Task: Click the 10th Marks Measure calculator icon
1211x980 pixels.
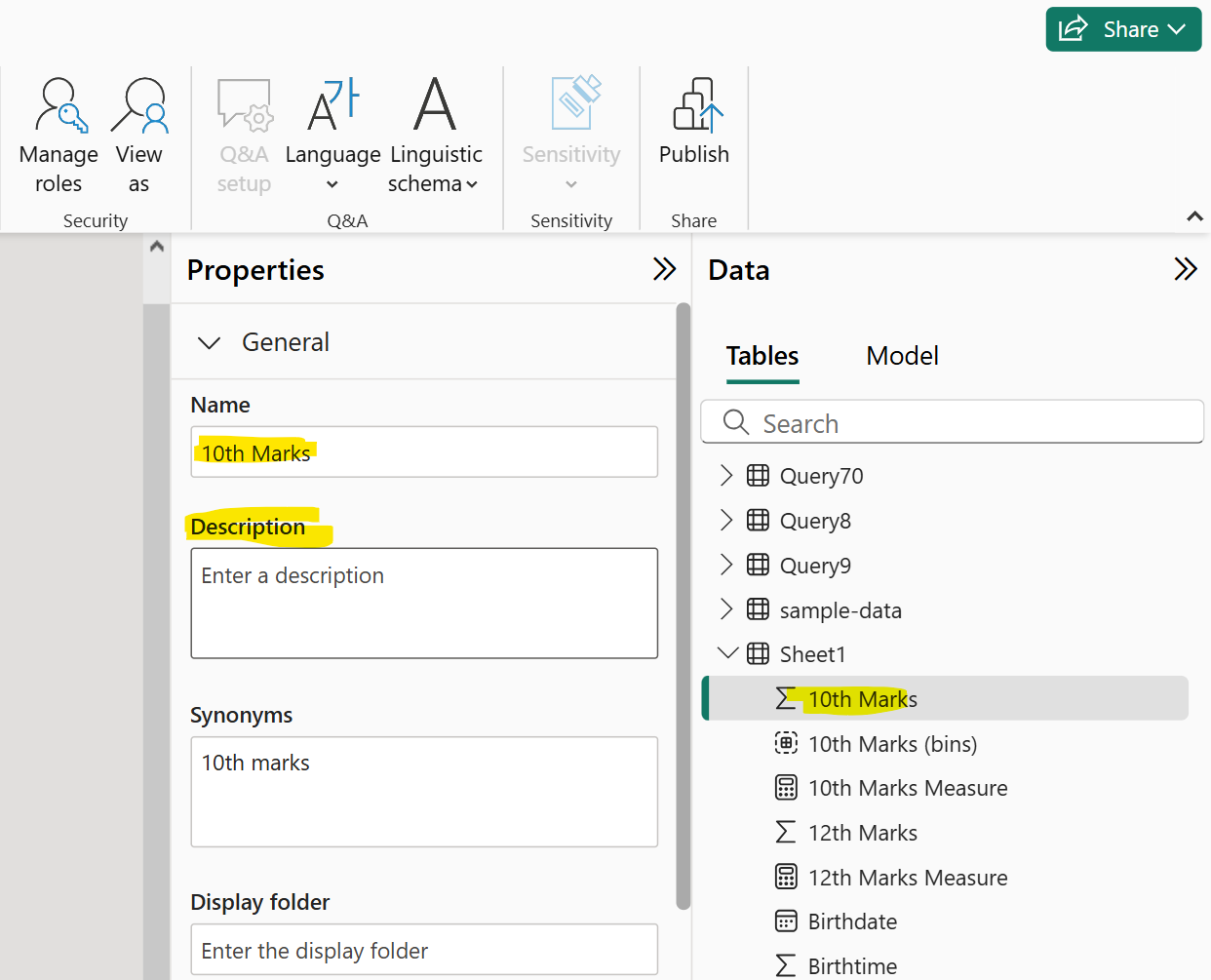Action: coord(786,788)
